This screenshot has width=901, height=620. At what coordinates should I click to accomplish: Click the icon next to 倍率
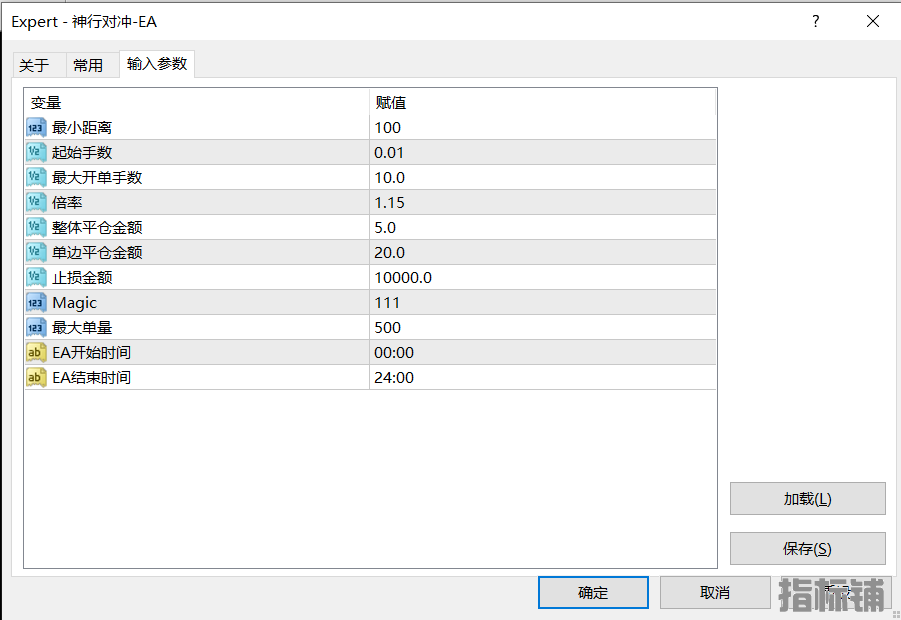(36, 202)
